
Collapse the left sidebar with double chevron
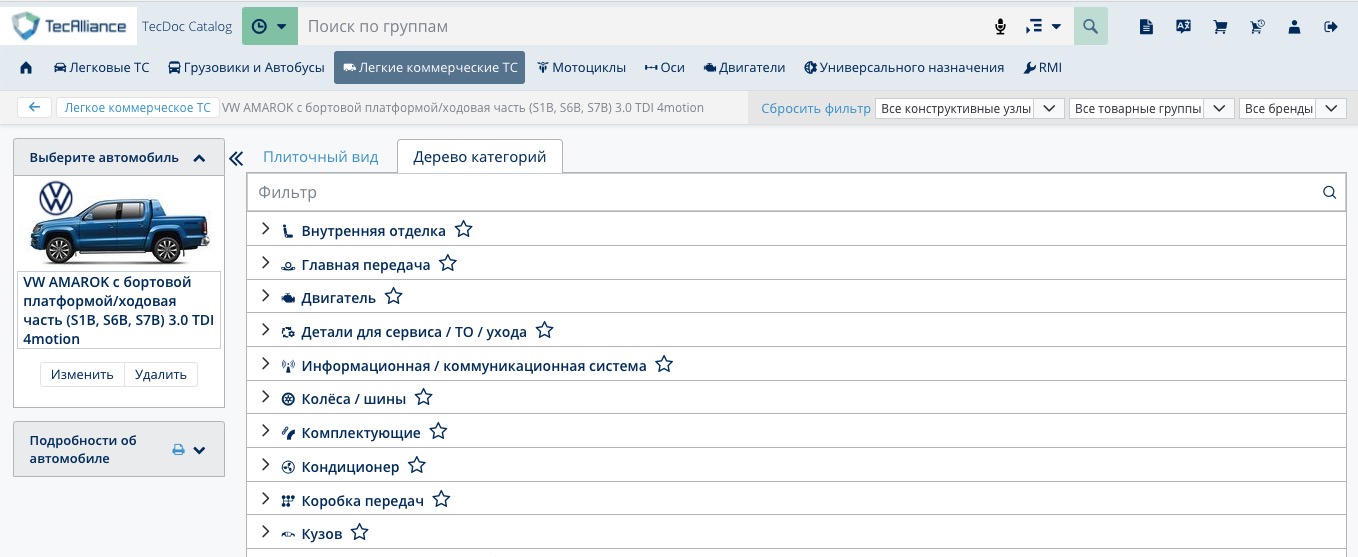click(x=236, y=158)
